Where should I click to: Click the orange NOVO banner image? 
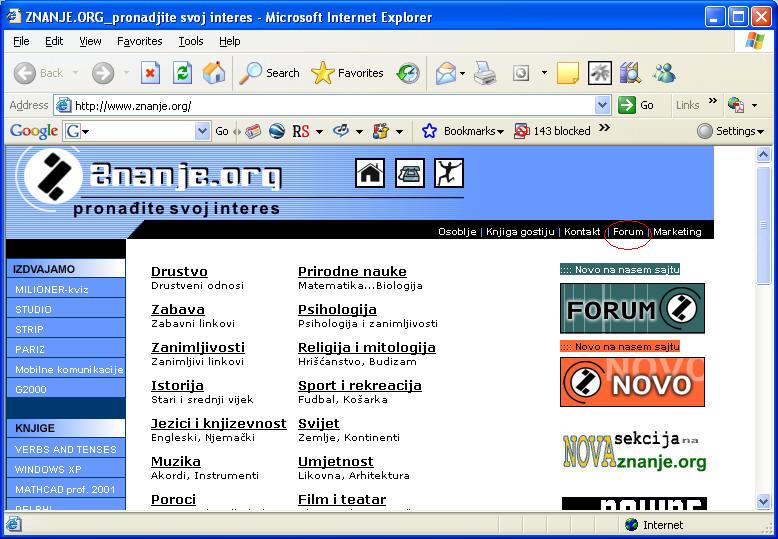tap(632, 382)
